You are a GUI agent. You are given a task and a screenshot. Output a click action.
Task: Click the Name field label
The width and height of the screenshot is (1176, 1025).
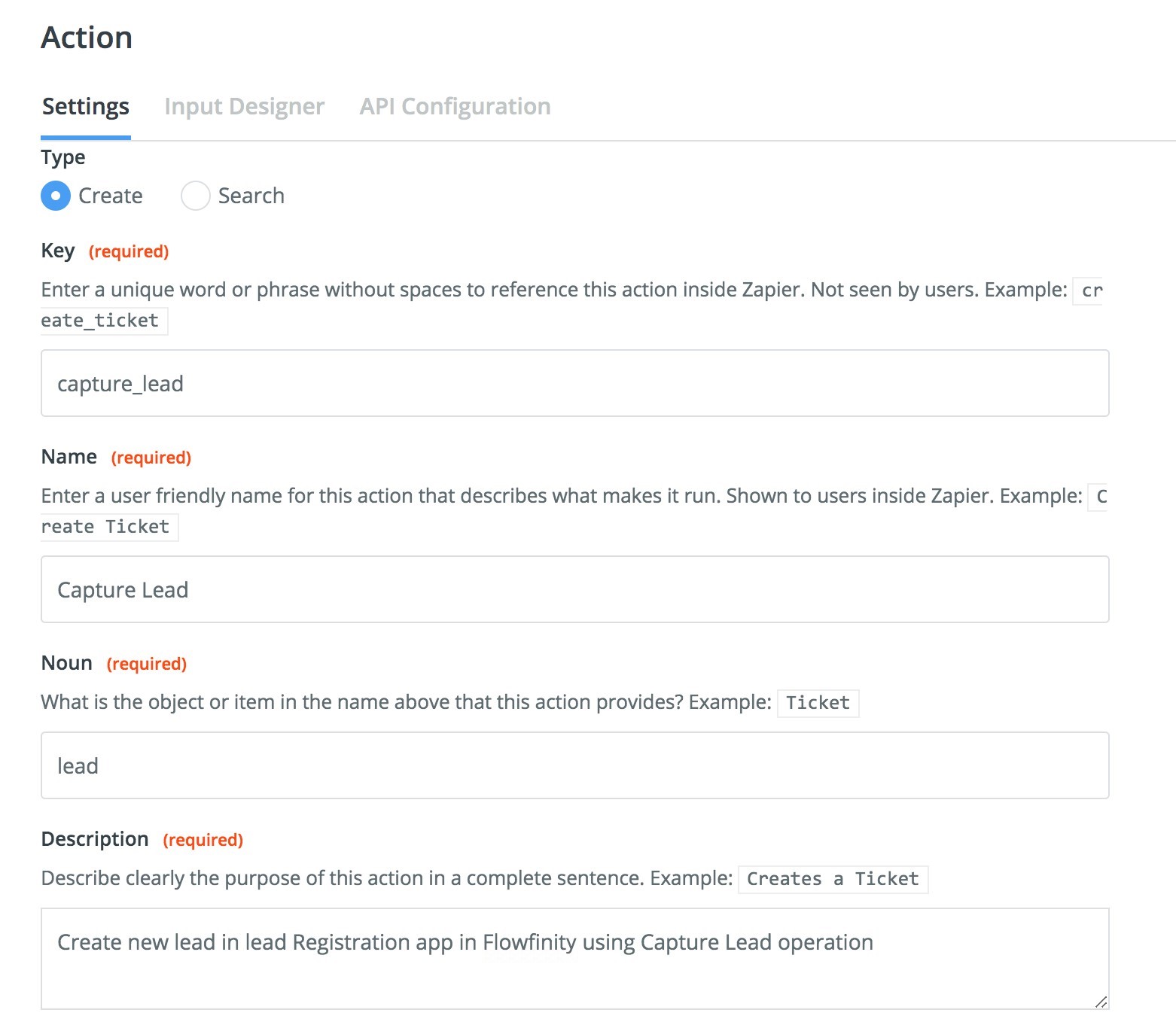[x=69, y=457]
